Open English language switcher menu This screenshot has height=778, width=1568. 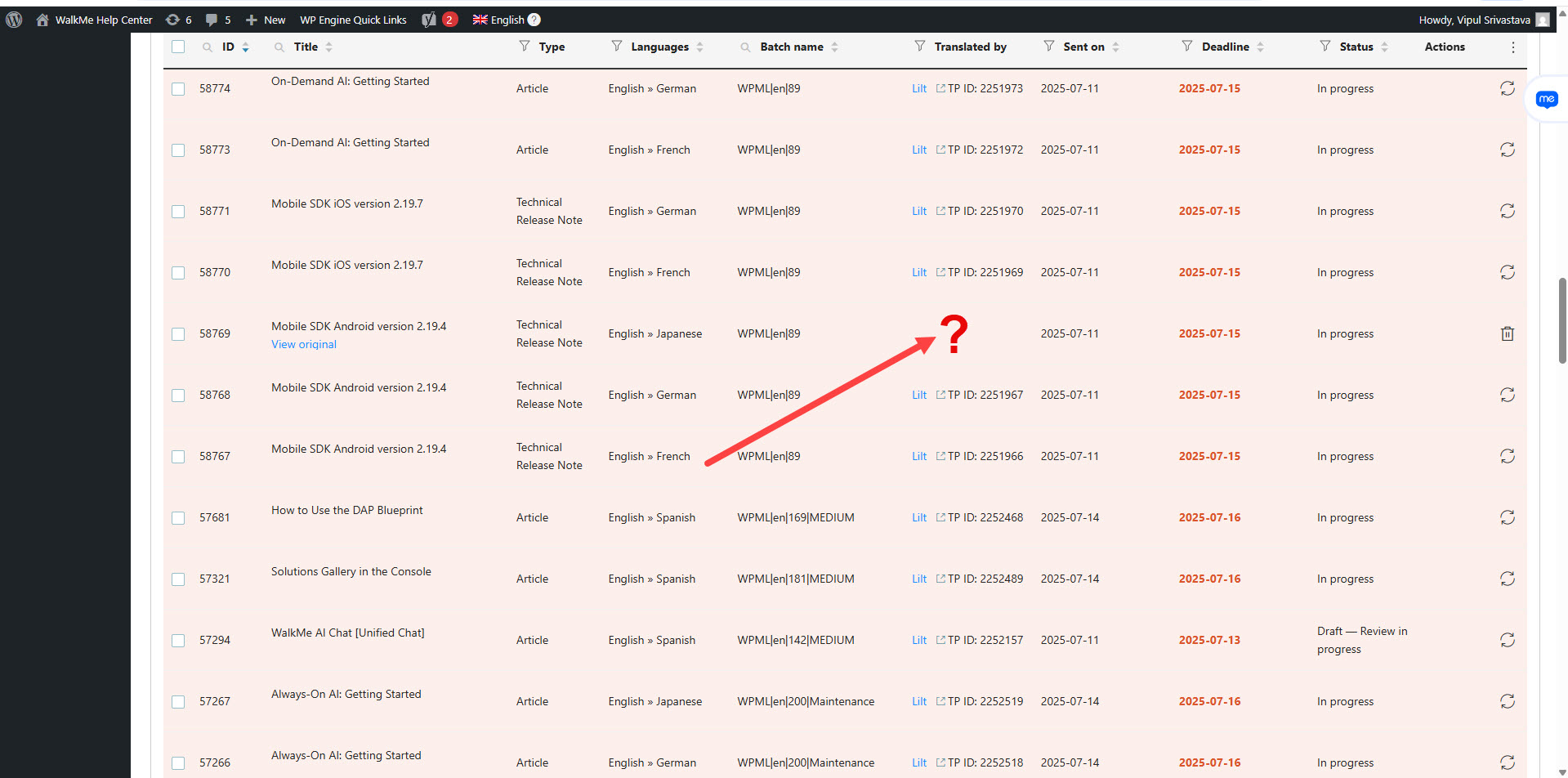coord(498,20)
